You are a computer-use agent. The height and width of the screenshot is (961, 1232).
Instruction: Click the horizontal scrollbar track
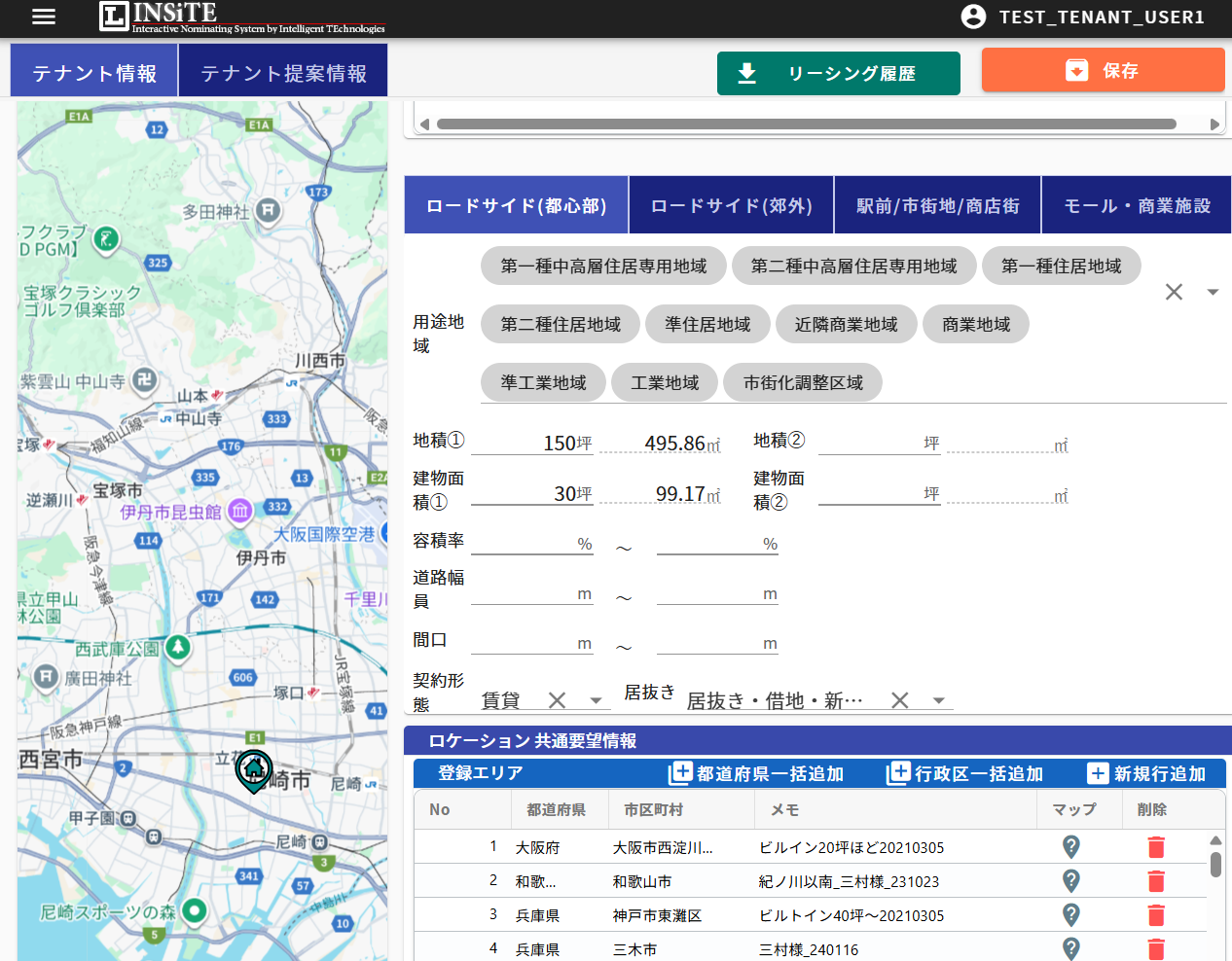[x=806, y=125]
